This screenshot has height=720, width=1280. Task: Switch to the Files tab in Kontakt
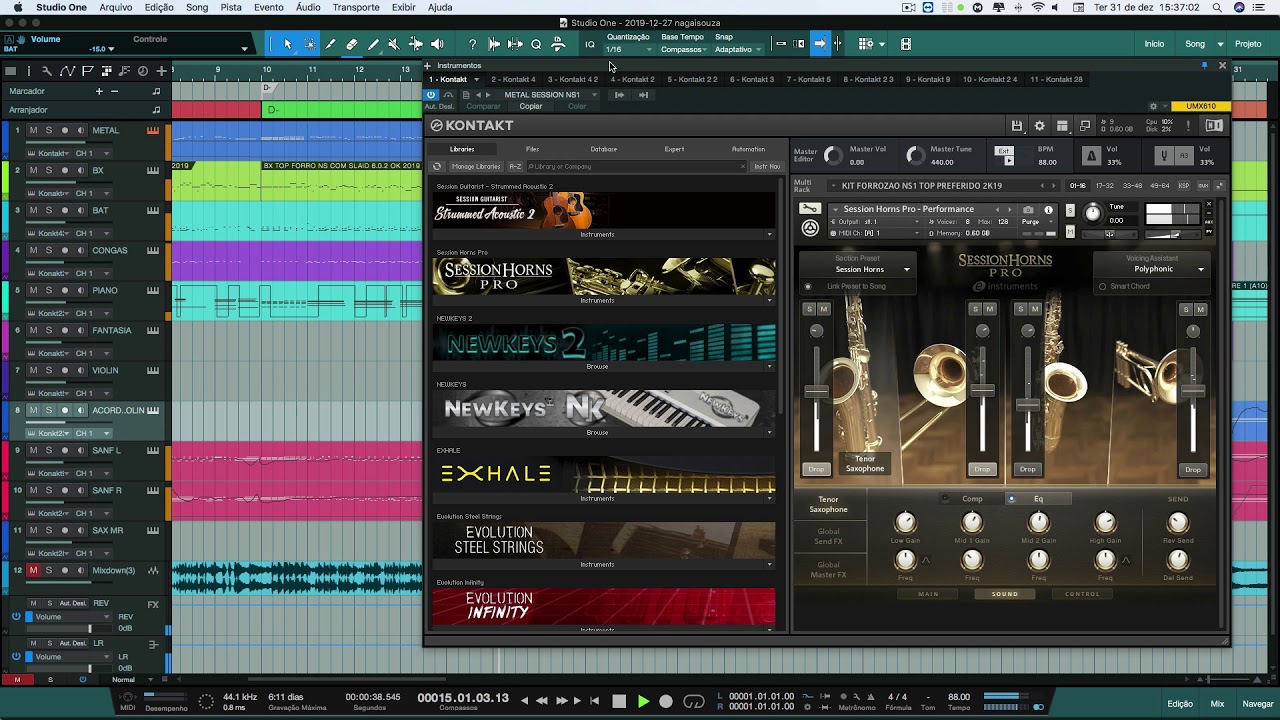pyautogui.click(x=532, y=149)
